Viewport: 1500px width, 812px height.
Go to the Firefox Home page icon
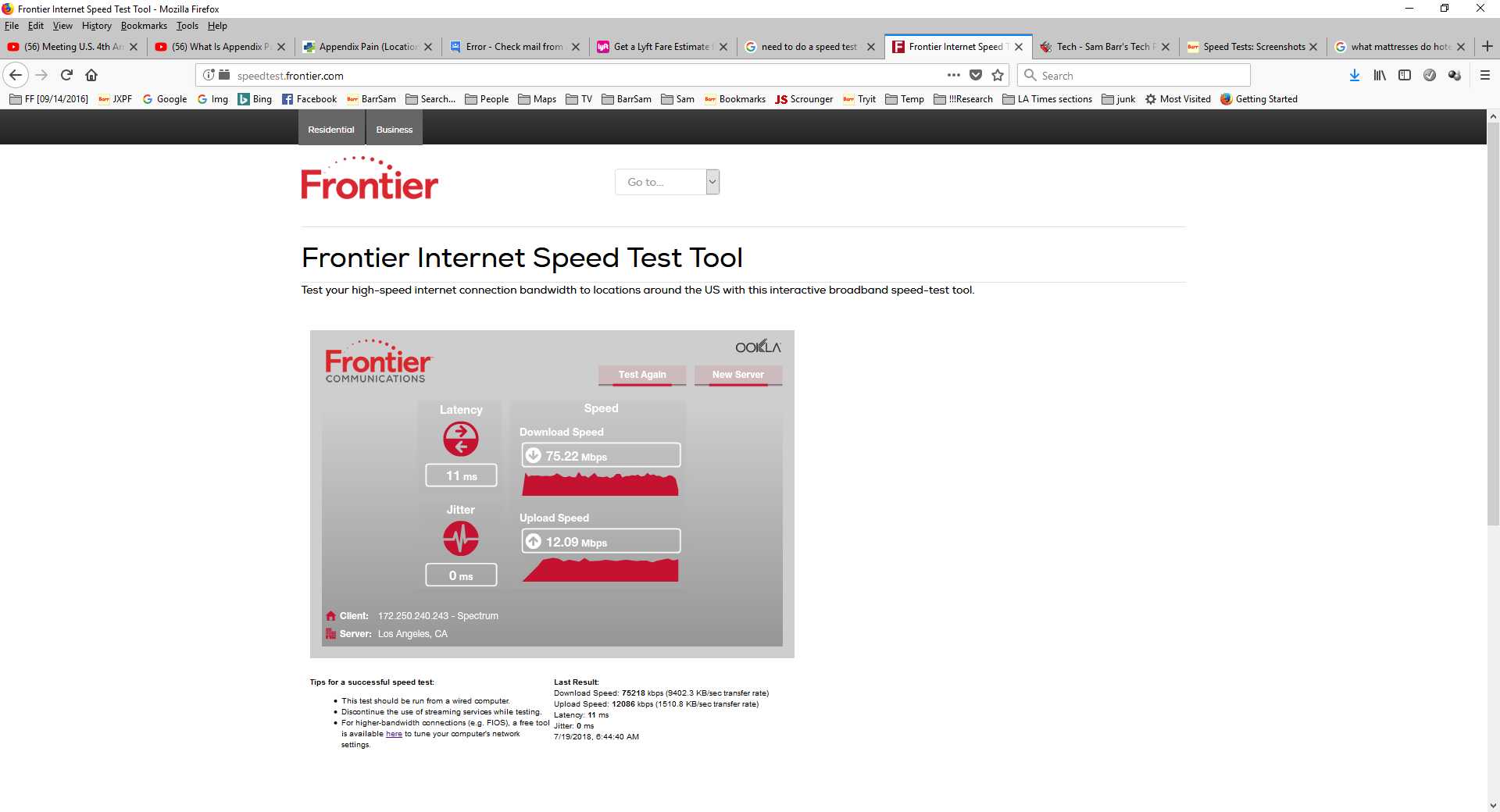pos(91,75)
